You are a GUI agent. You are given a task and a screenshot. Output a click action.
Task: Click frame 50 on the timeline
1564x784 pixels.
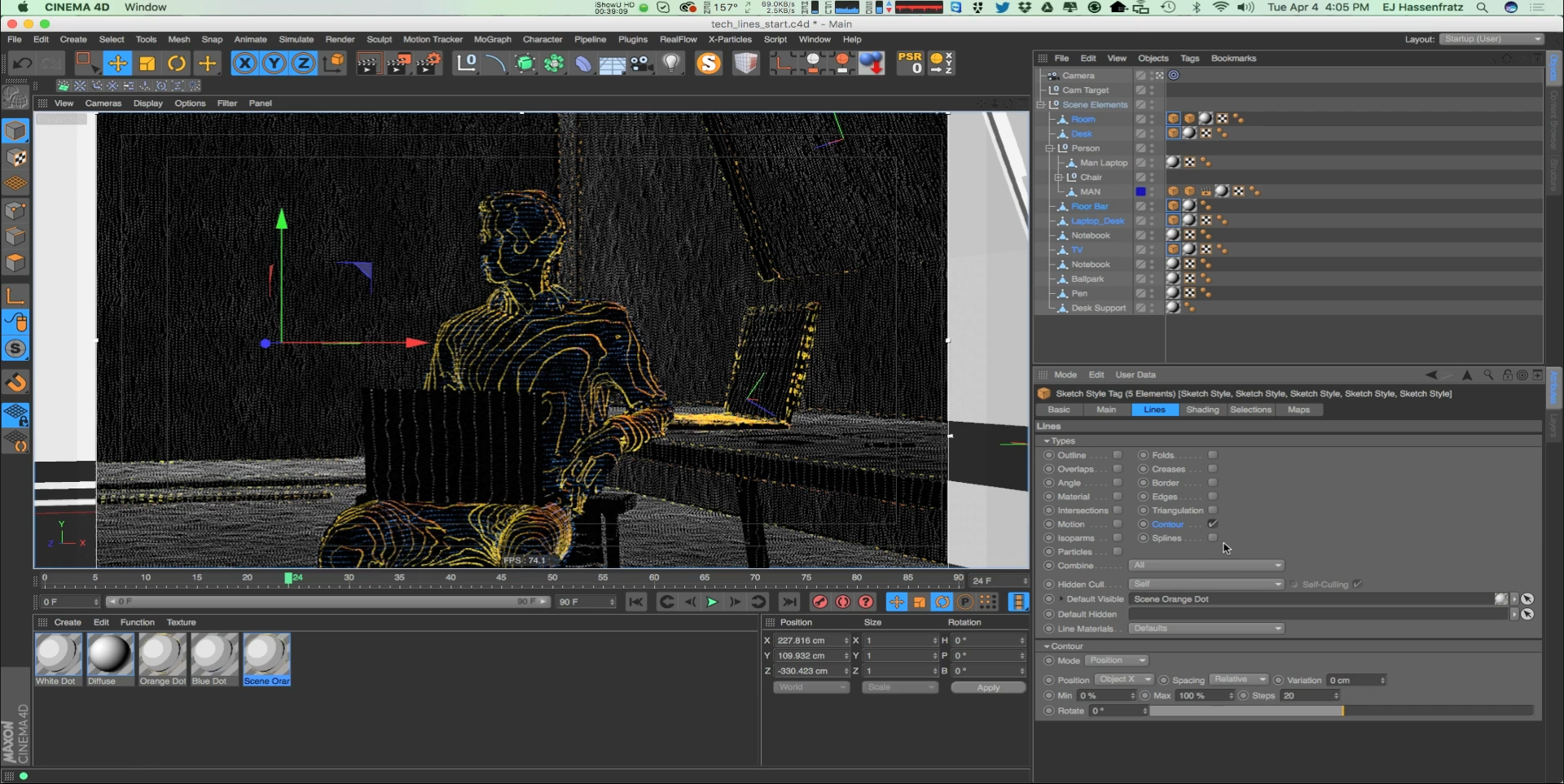click(x=552, y=578)
